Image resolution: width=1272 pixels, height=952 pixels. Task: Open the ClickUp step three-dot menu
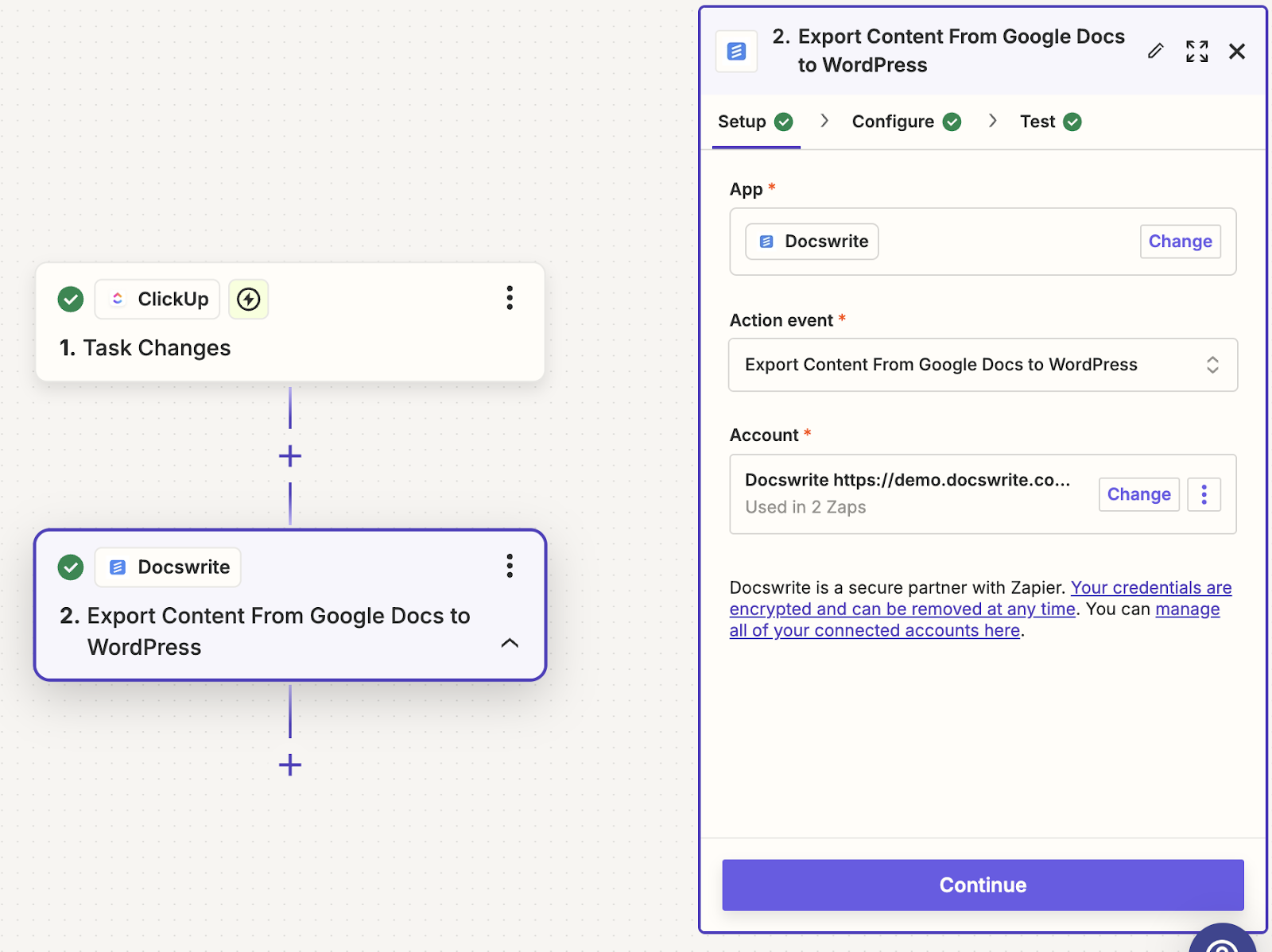click(510, 298)
